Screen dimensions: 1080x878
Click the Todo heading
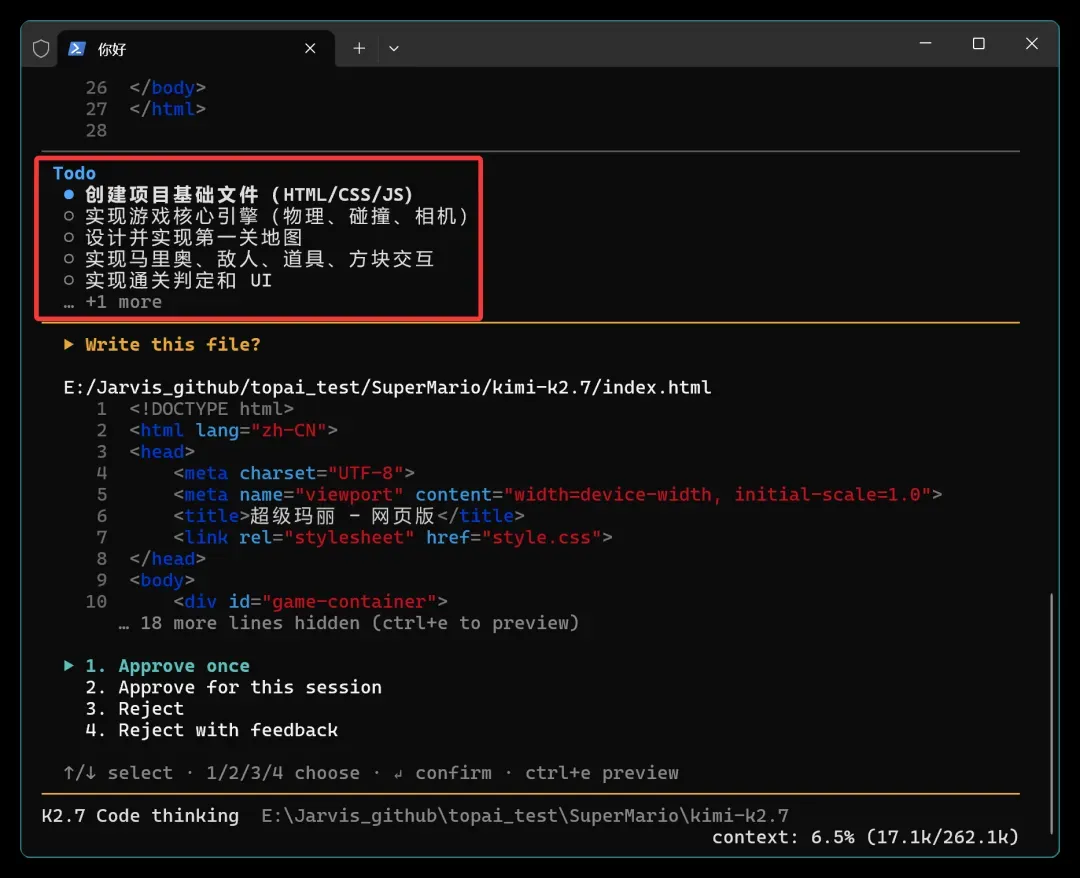click(x=74, y=173)
